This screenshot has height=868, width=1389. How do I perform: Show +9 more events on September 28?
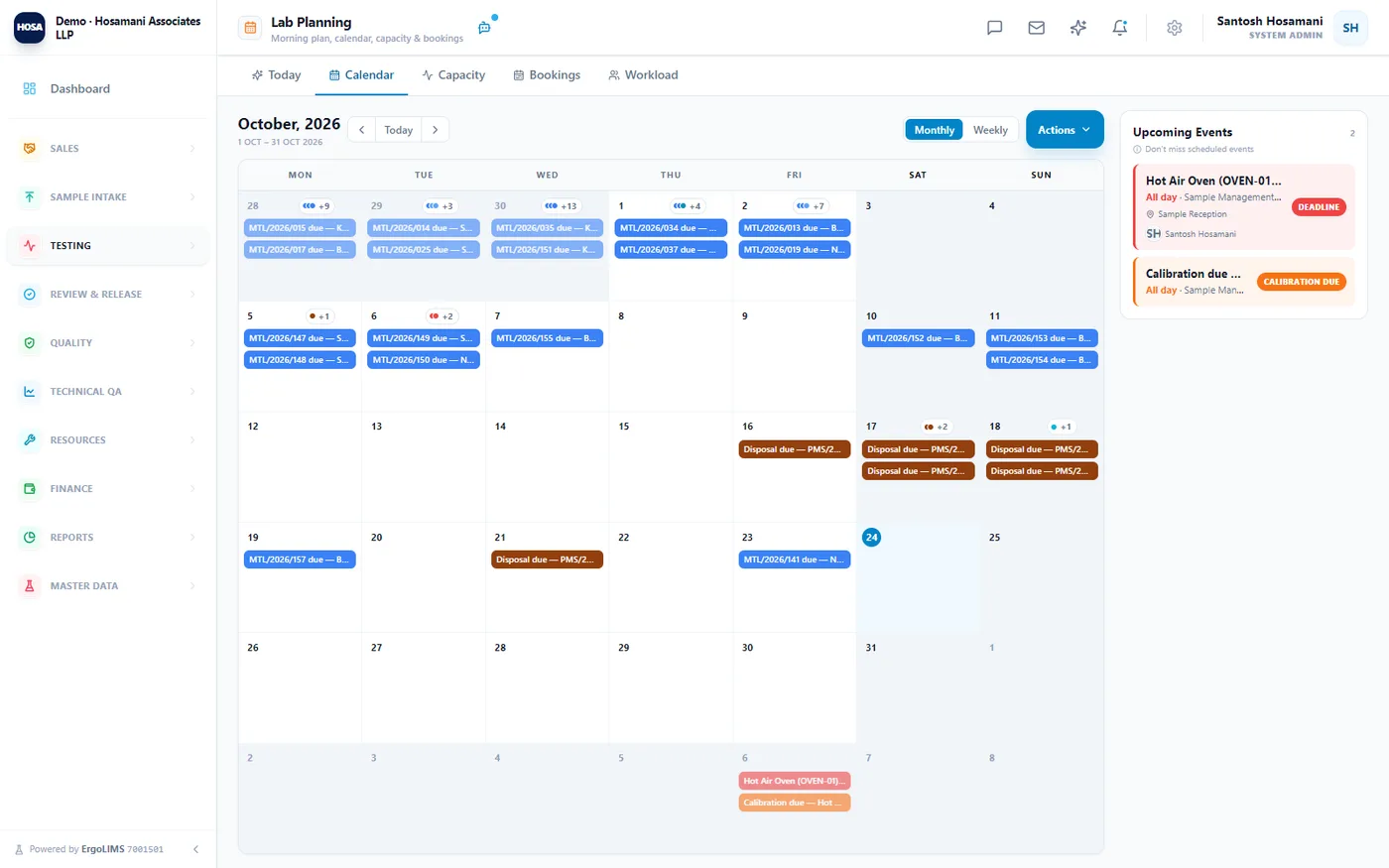pos(316,206)
